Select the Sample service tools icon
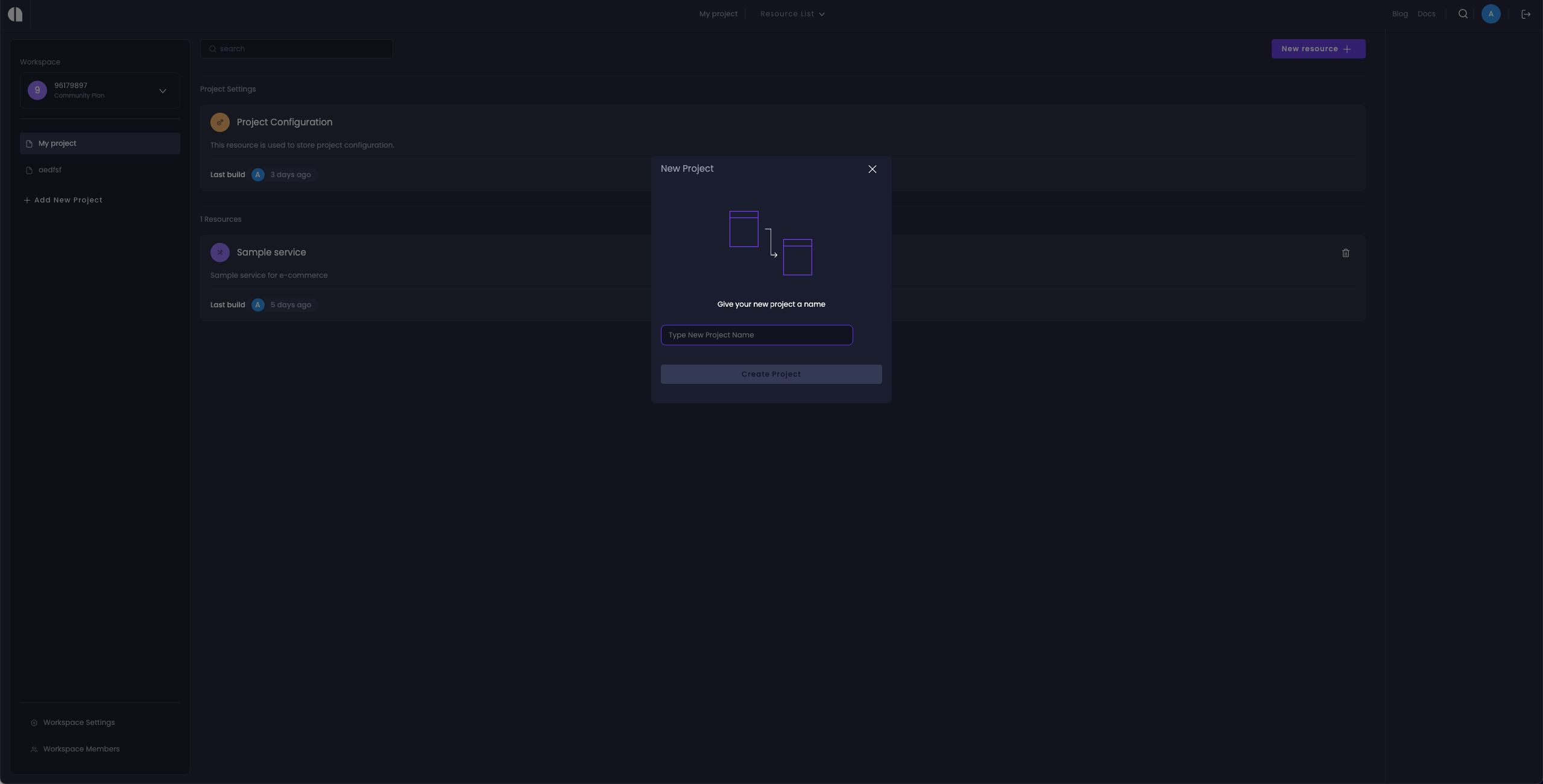The width and height of the screenshot is (1543, 784). point(219,252)
